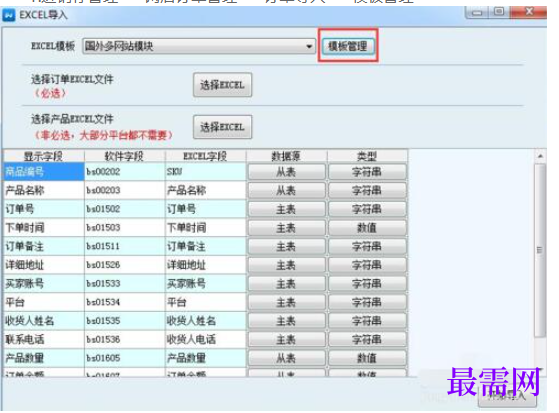Viewport: 559px width, 413px height.
Task: Click the 类型 column header
Action: click(367, 156)
